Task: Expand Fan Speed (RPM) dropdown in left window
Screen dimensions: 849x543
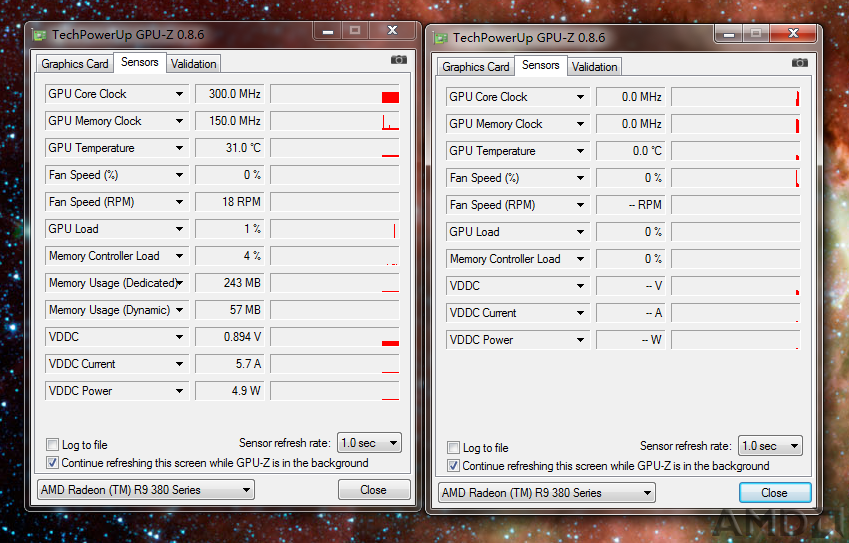Action: coord(179,202)
